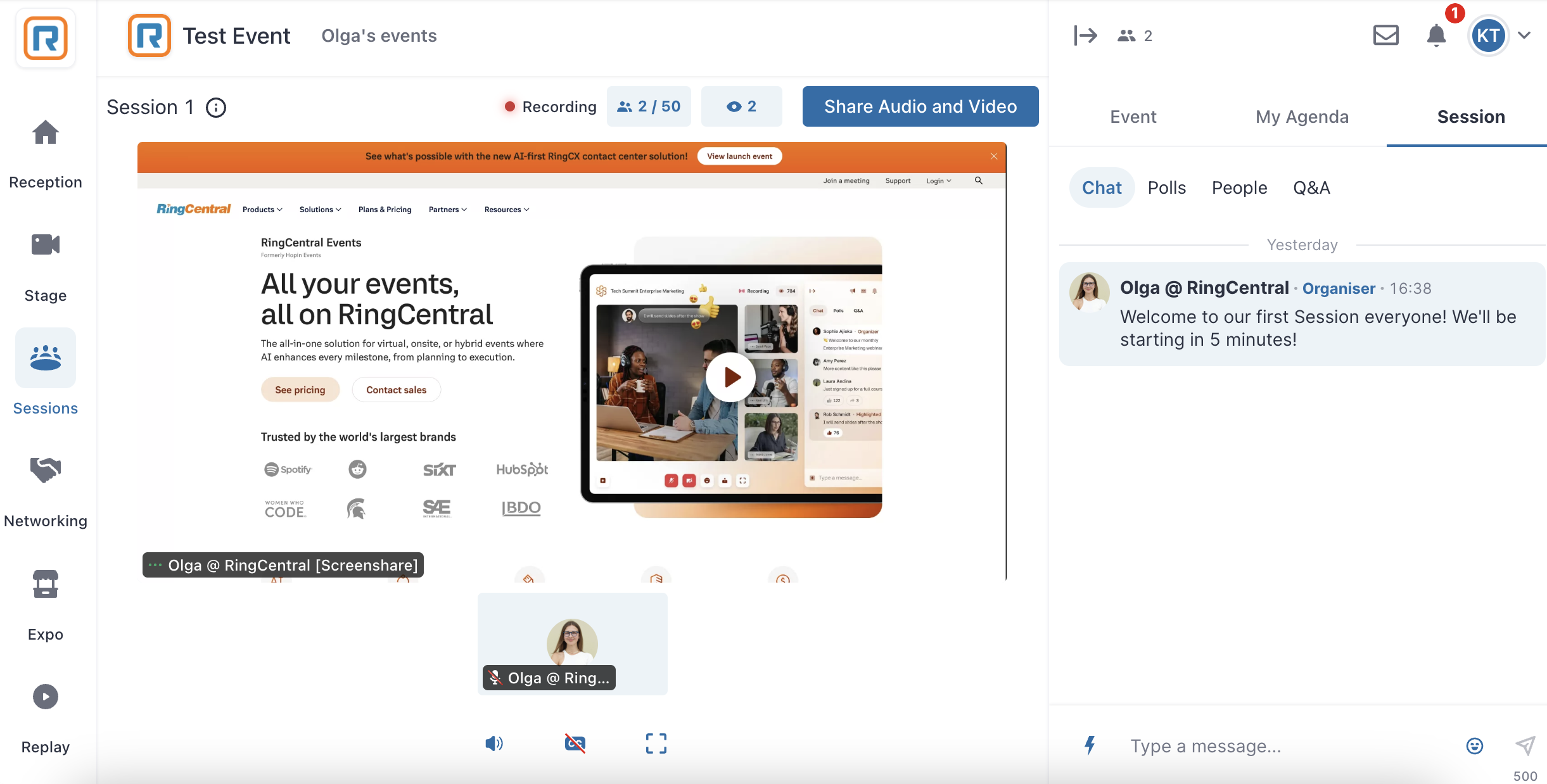Enter fullscreen for the session video
The height and width of the screenshot is (784, 1547).
(x=656, y=743)
